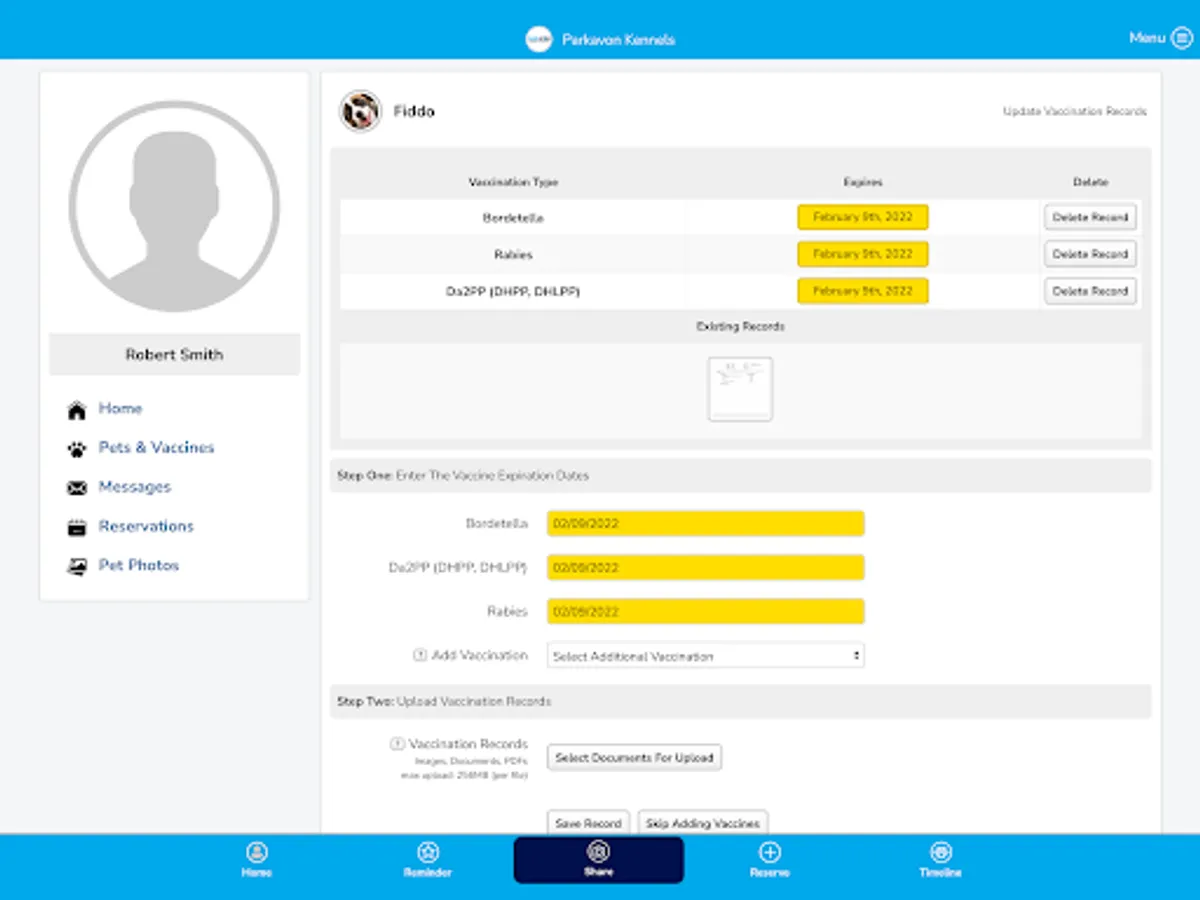Click the Bordetella expiration date field
1200x900 pixels.
(x=705, y=524)
